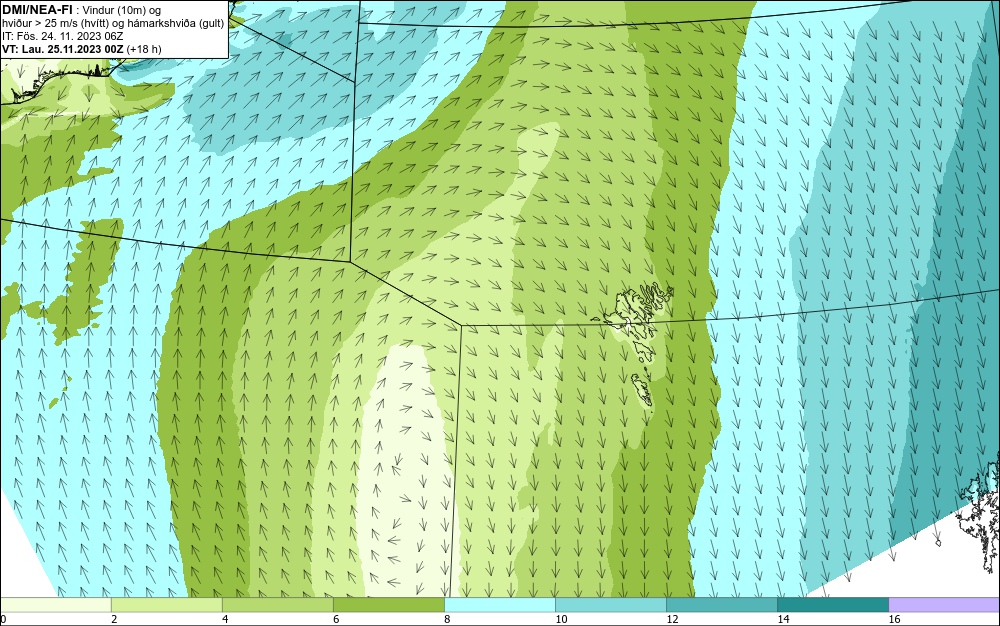Click the 8–10 m/s light cyan legend swatch
The image size is (1000, 626).
tap(499, 604)
